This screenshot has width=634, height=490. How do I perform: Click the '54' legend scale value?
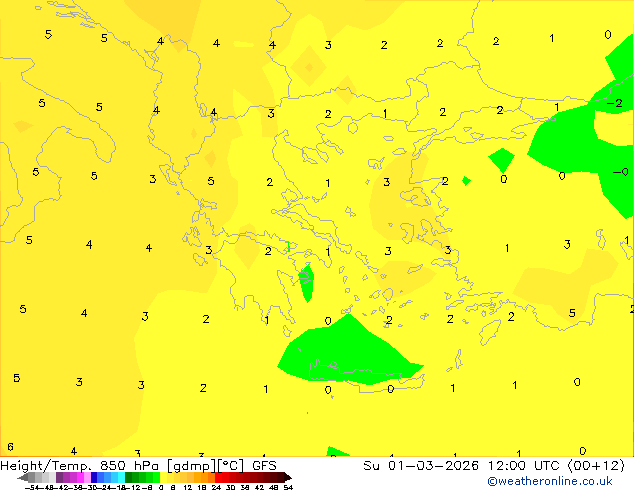click(x=288, y=487)
